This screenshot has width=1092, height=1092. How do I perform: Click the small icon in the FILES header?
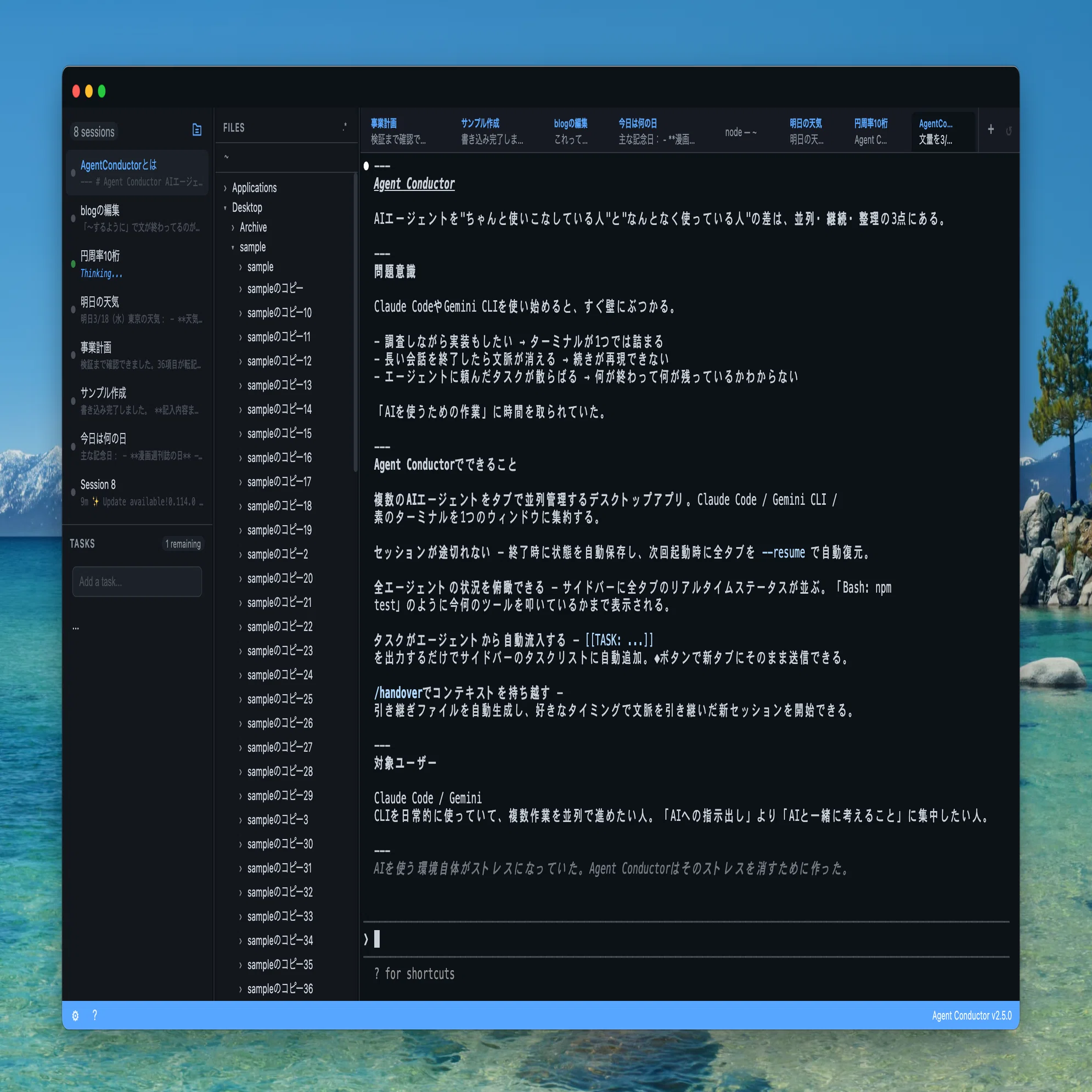(345, 127)
